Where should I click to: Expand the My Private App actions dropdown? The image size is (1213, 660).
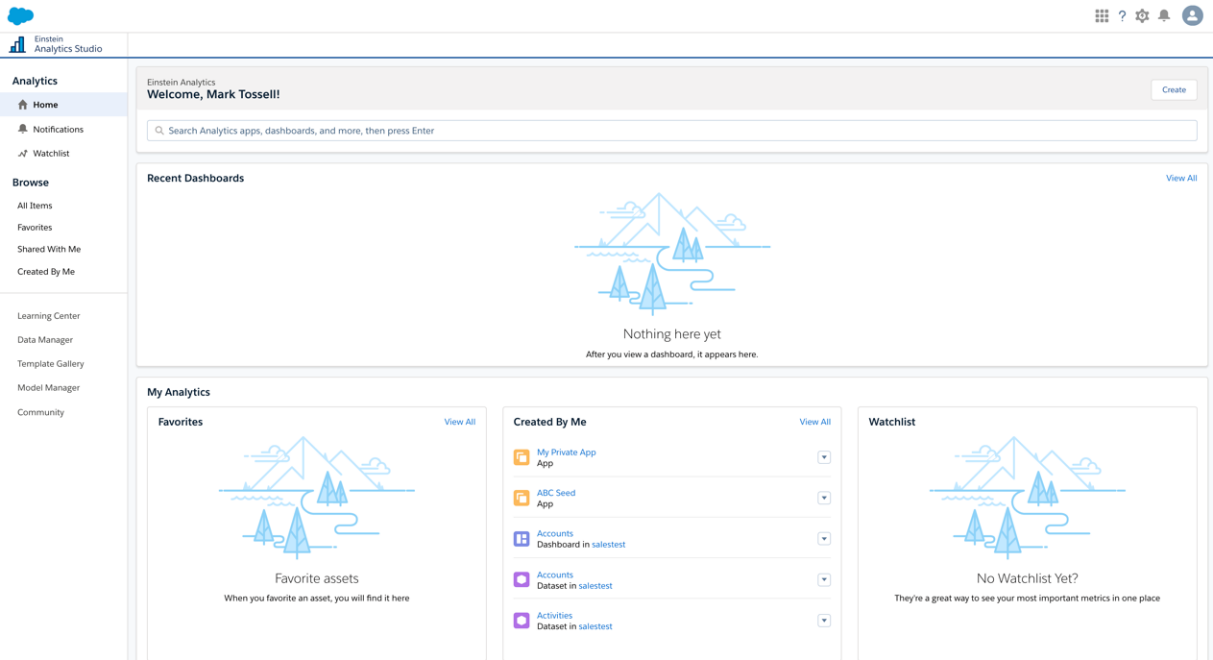click(x=824, y=457)
